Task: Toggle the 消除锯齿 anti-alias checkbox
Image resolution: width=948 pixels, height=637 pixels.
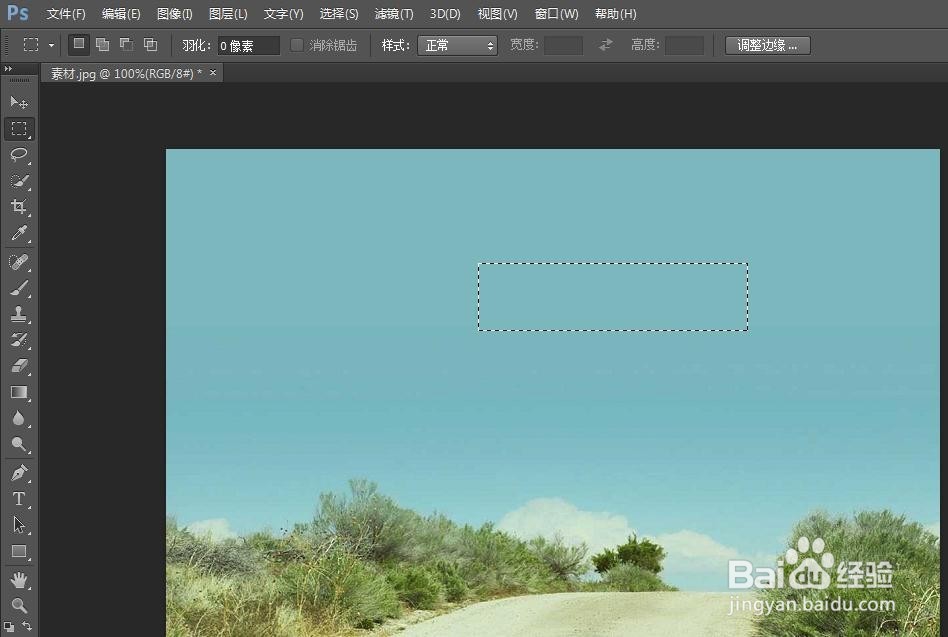Action: 296,45
